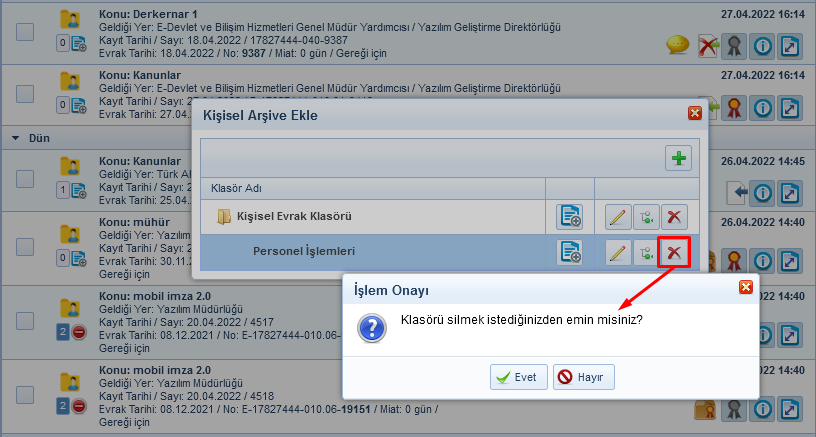The width and height of the screenshot is (816, 437).
Task: Click the document arrow icon on Kanunlar 26.04.2022
Action: (737, 193)
